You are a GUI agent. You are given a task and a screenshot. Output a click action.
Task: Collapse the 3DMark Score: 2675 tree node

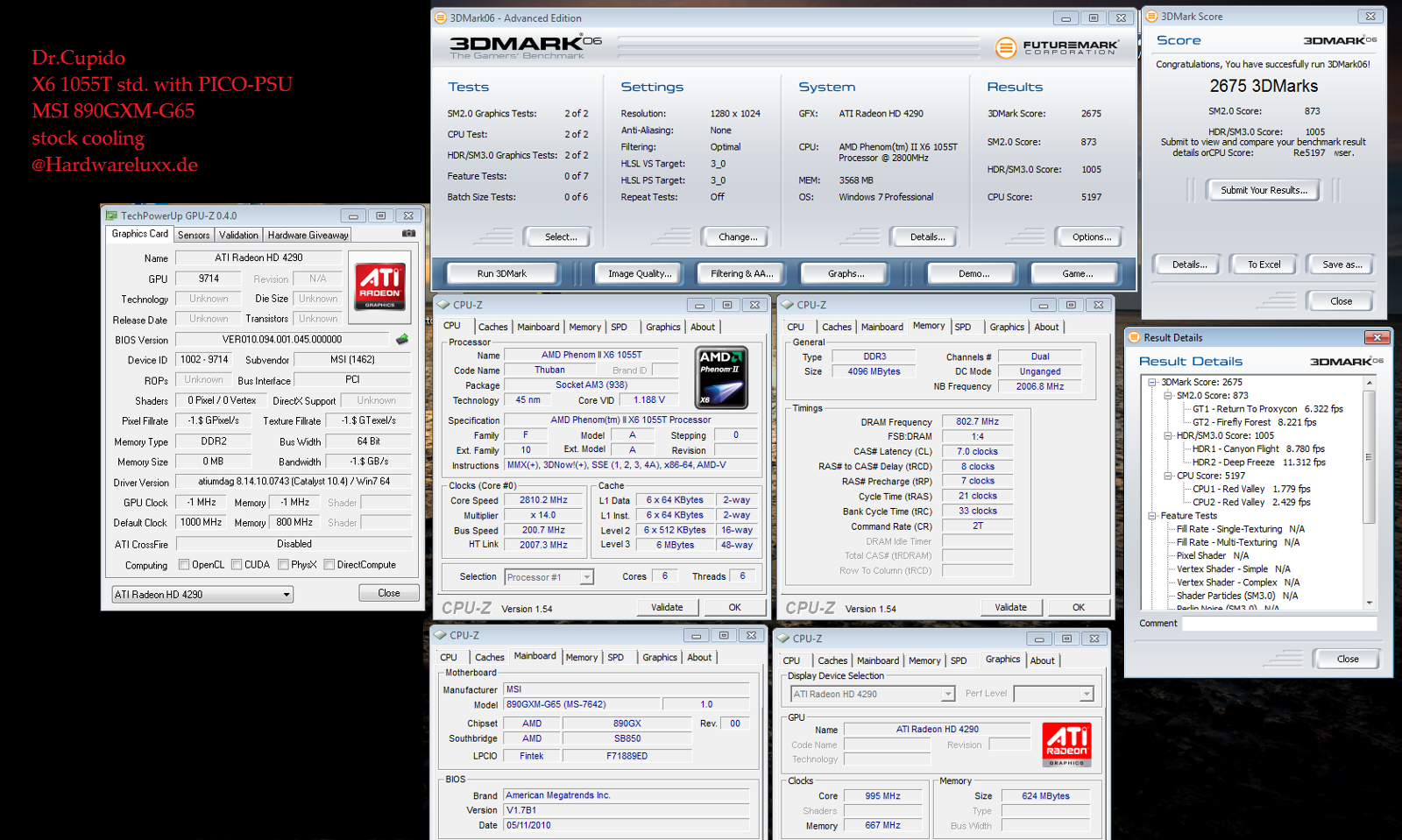click(1152, 383)
